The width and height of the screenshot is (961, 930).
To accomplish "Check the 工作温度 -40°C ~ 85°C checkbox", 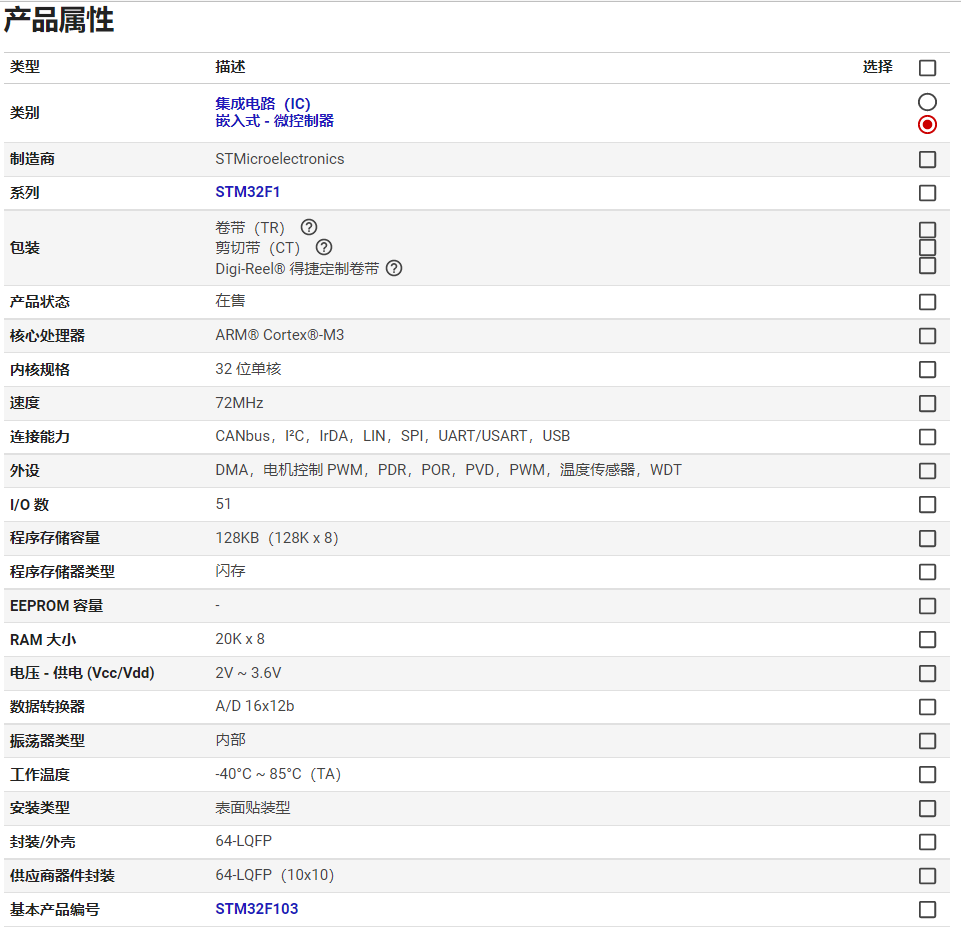I will (x=927, y=774).
